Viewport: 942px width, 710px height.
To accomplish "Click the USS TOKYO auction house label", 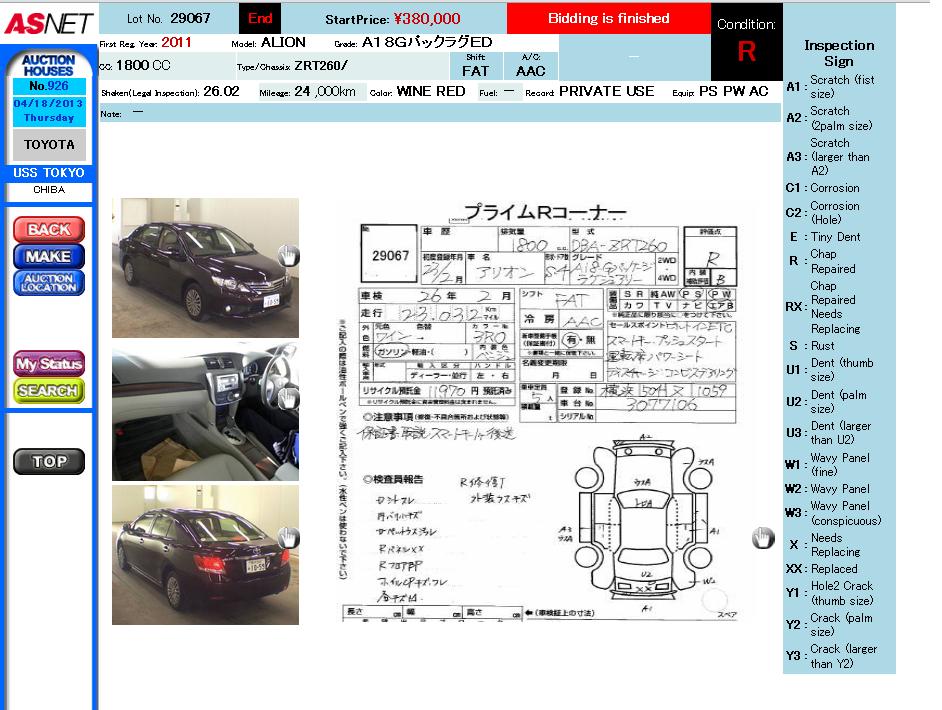I will point(48,173).
